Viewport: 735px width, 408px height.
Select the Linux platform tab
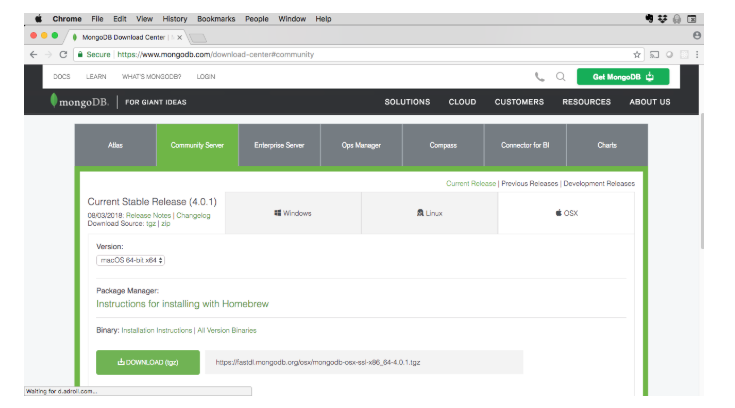point(429,213)
